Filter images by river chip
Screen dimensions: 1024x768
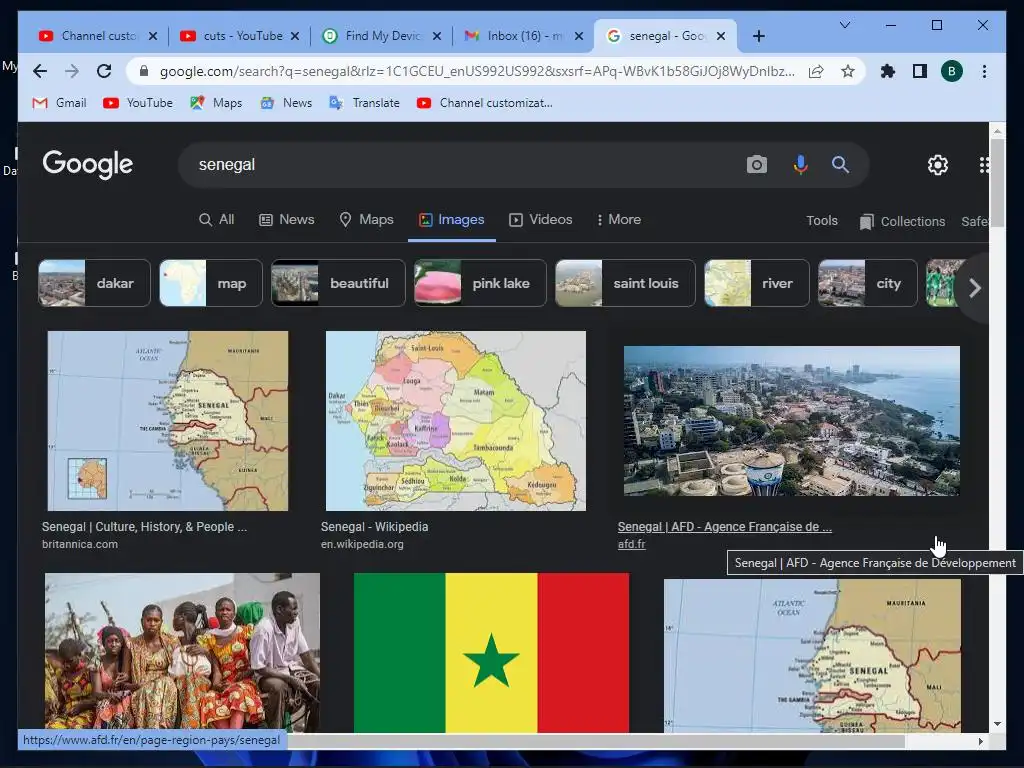[756, 283]
